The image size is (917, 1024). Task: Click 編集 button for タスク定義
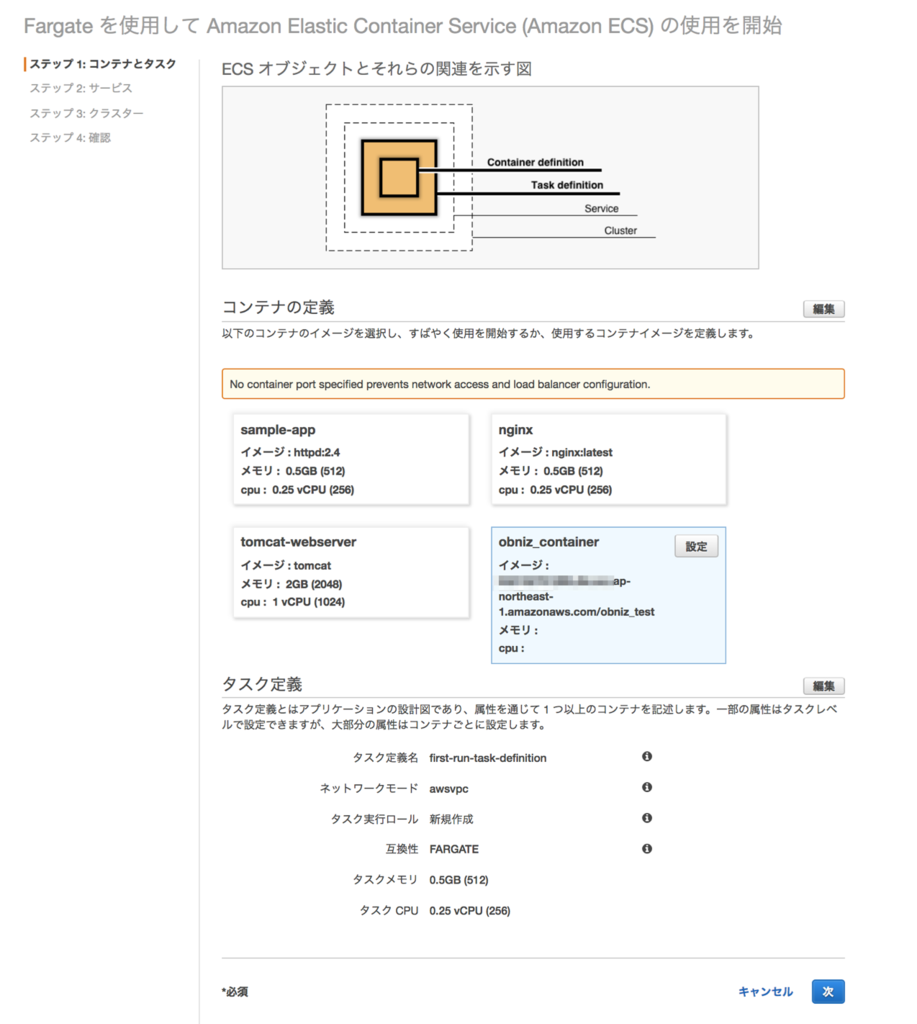coord(824,686)
